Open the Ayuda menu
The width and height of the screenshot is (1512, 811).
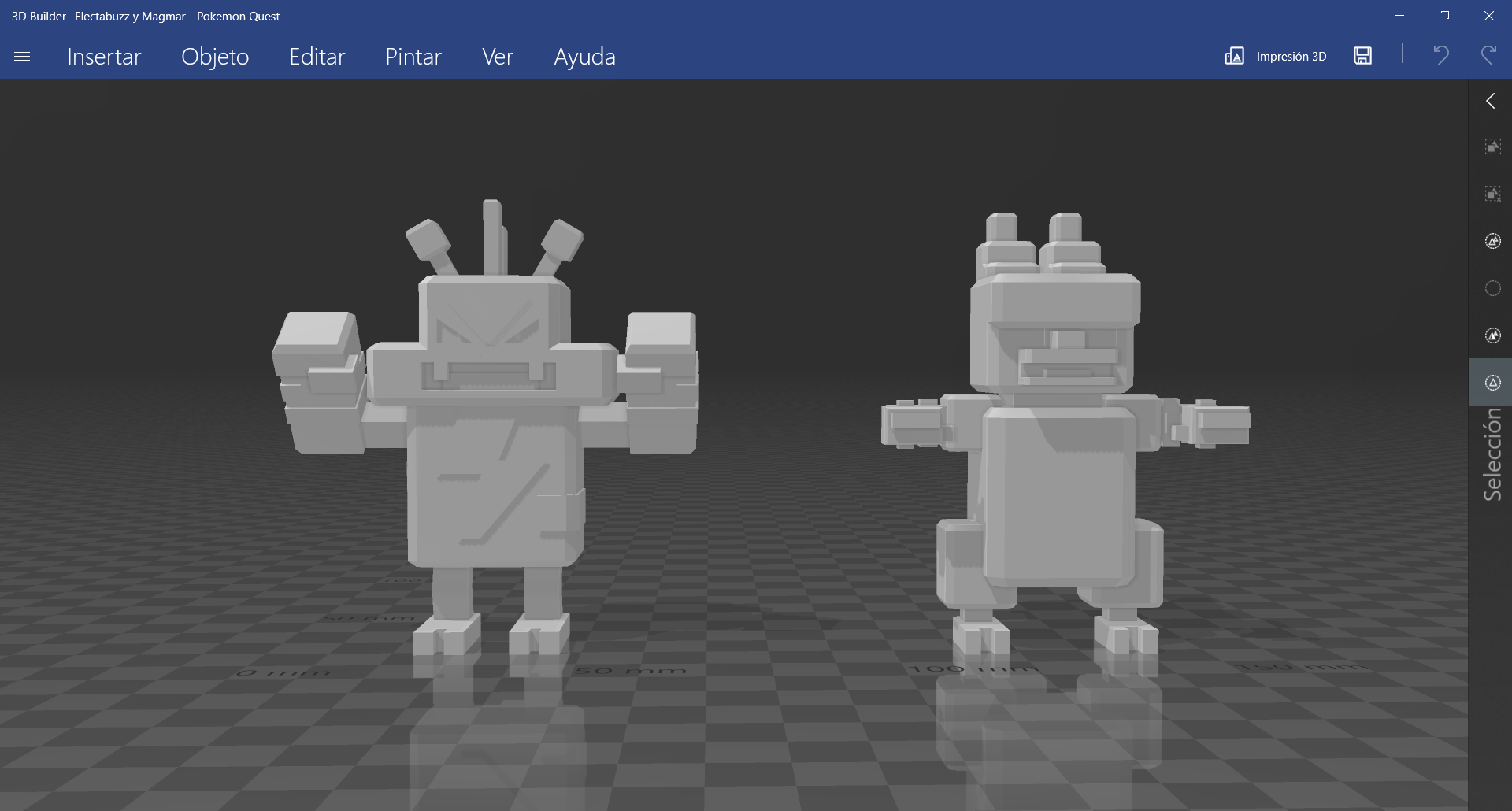585,57
